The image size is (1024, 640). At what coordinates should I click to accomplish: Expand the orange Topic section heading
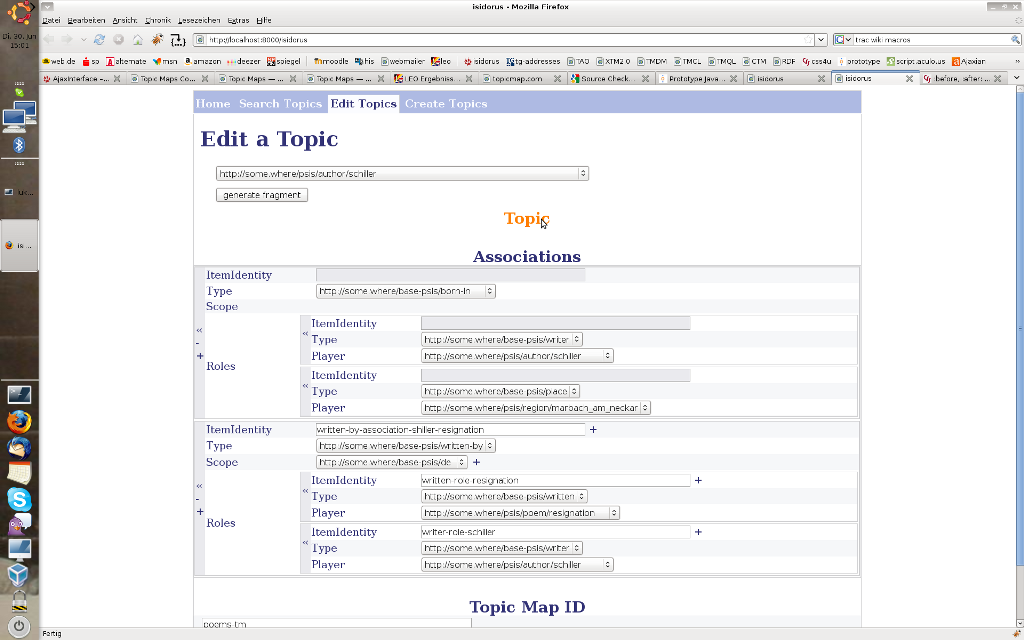coord(526,219)
